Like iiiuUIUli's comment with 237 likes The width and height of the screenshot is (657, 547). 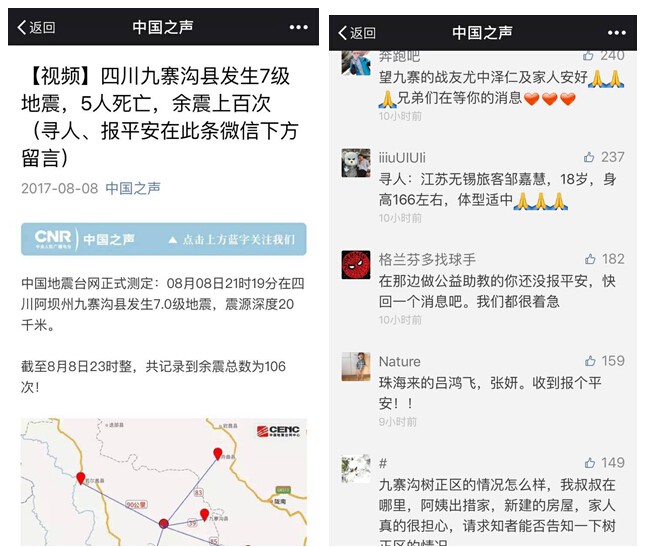pos(589,157)
